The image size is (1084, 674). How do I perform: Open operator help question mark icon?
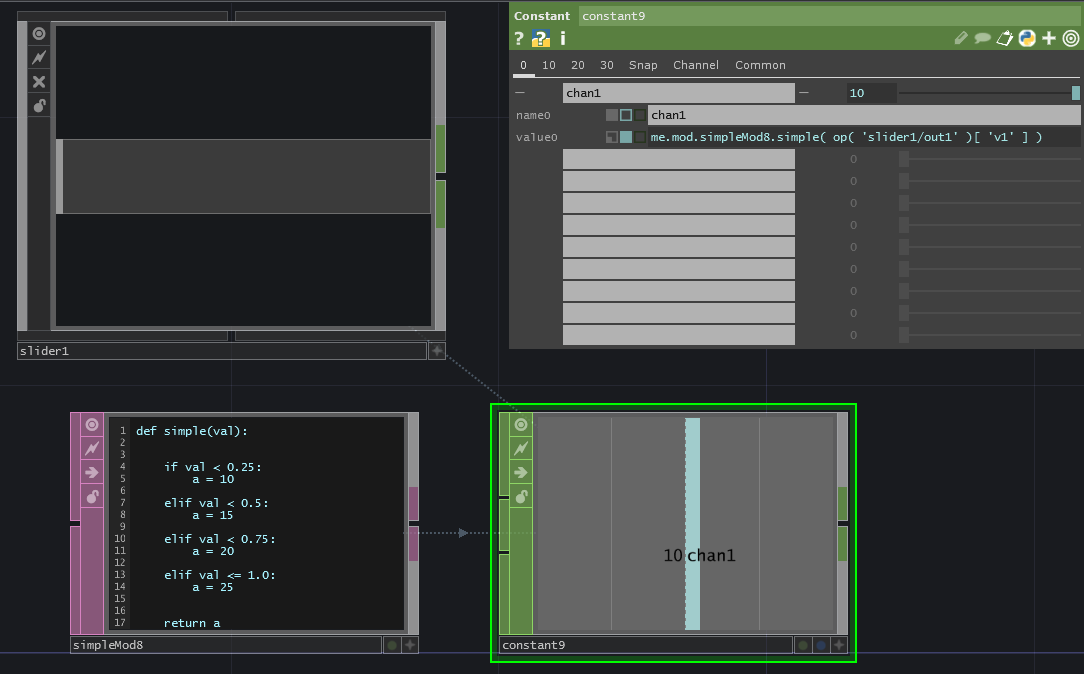[x=519, y=39]
